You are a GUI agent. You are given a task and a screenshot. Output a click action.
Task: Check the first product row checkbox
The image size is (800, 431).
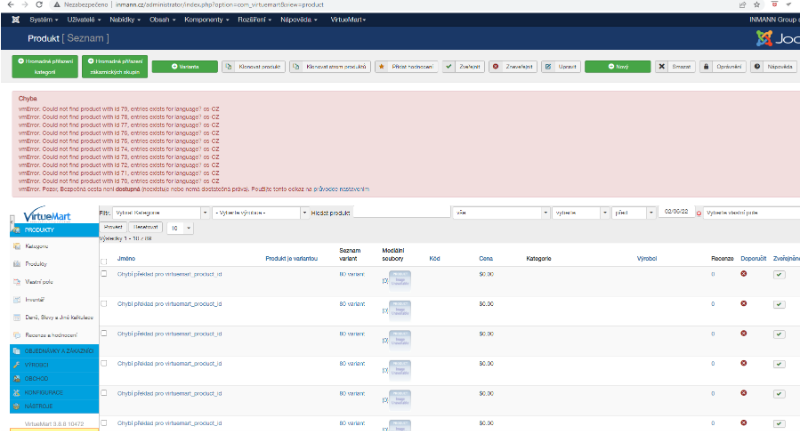[x=104, y=273]
